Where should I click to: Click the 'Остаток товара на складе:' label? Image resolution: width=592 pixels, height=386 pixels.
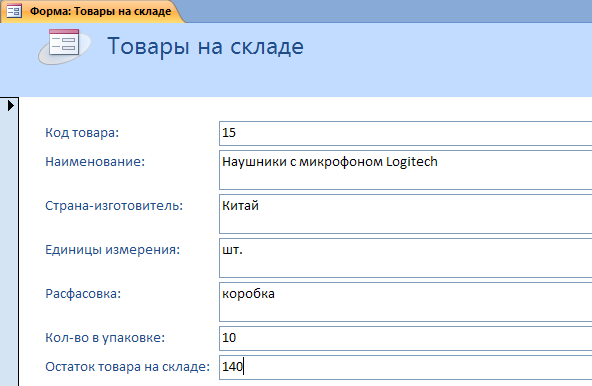point(127,367)
